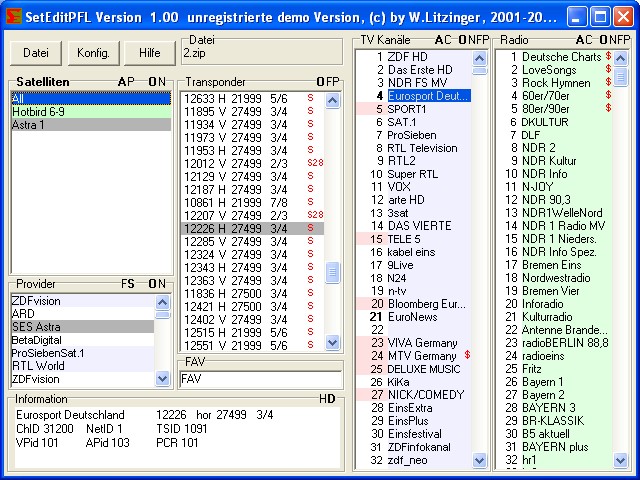Click the dollar icon beside Rock Hymnen

click(608, 83)
